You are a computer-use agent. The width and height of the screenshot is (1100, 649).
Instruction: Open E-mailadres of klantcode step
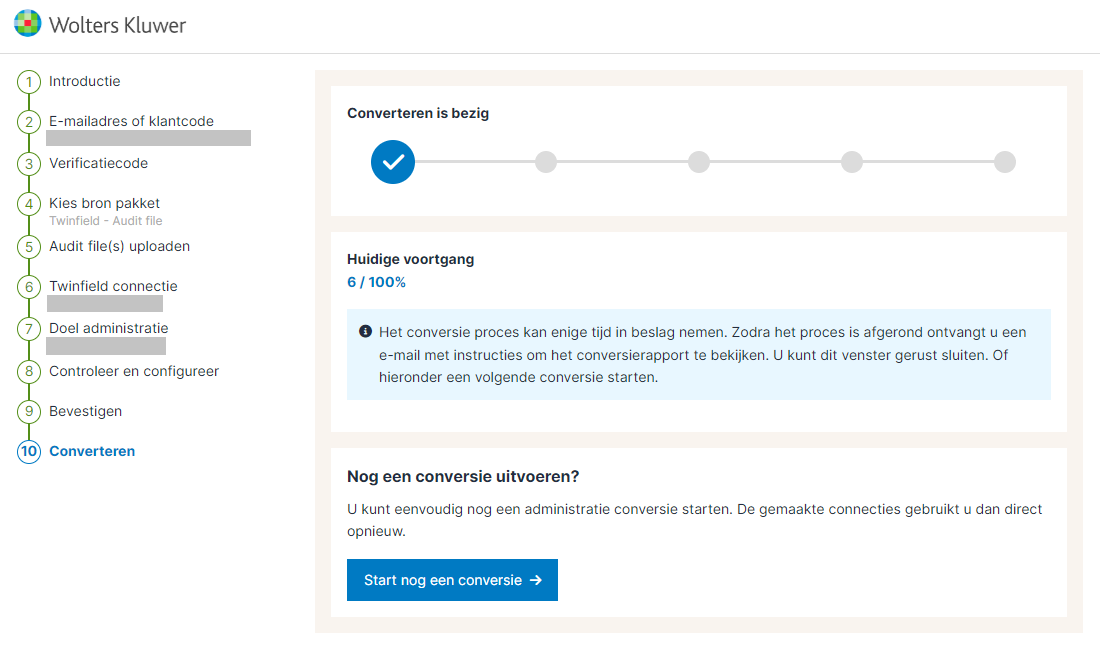click(x=131, y=121)
